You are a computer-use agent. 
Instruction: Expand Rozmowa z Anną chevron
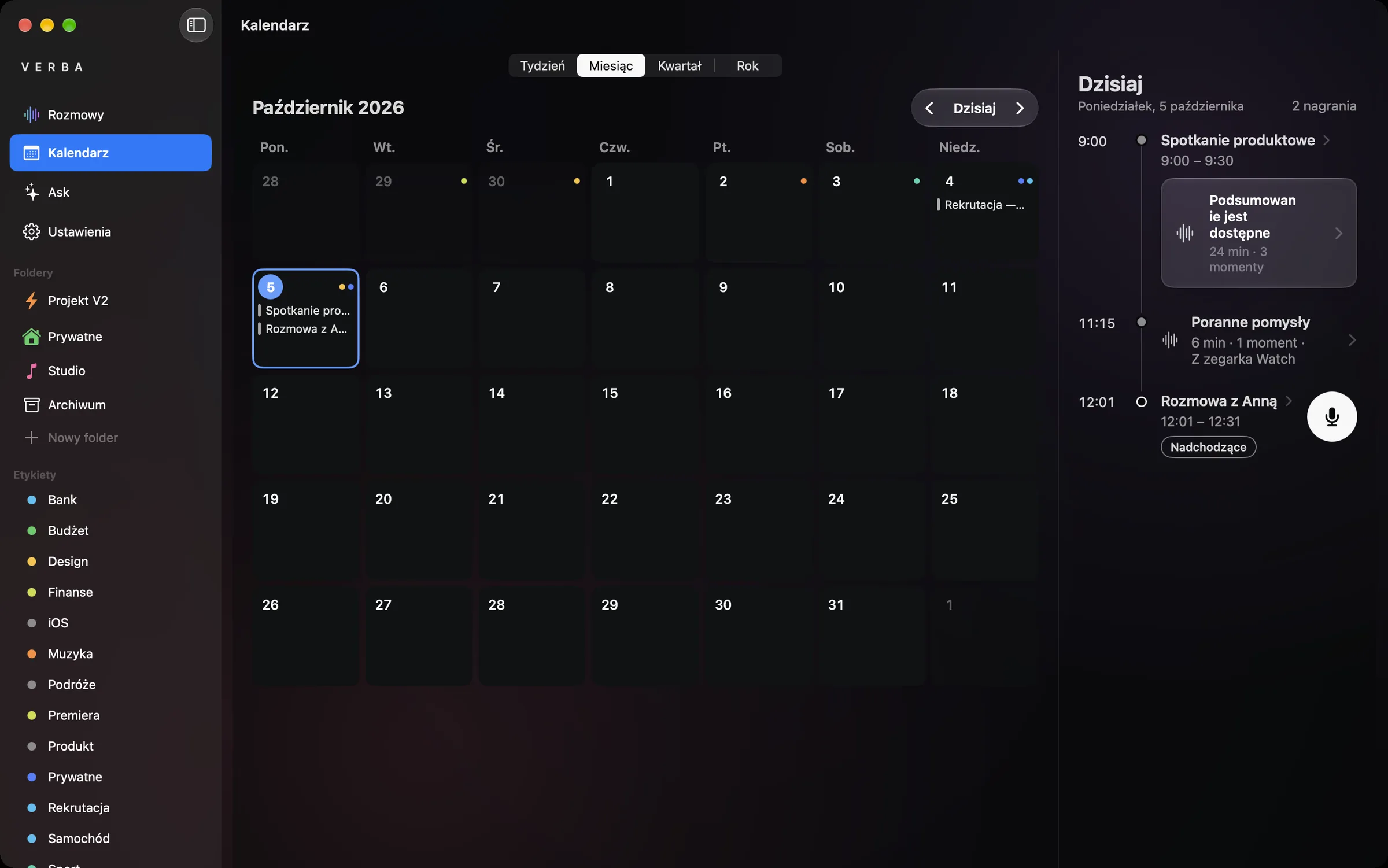[1289, 401]
